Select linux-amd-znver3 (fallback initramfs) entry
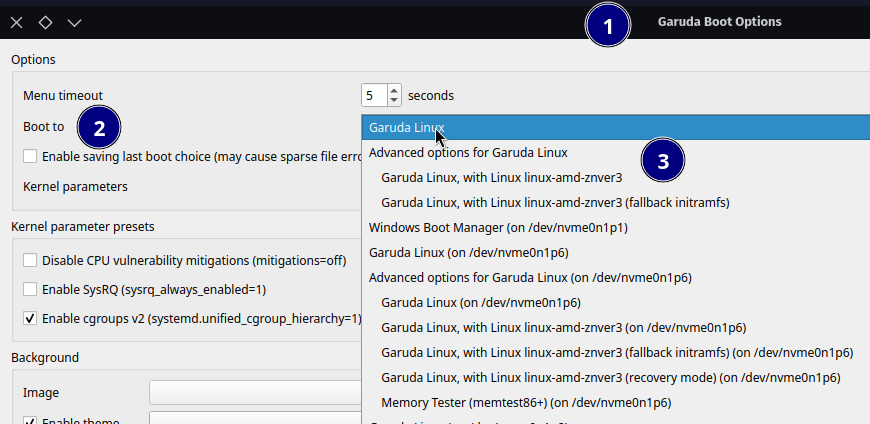The width and height of the screenshot is (870, 424). click(616, 203)
